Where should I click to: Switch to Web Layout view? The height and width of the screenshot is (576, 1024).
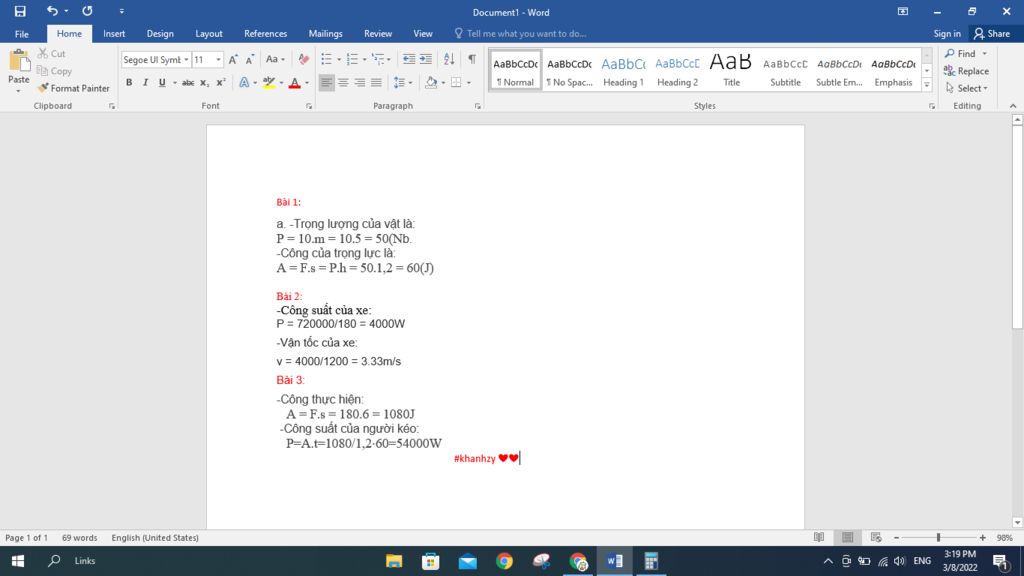(x=876, y=537)
